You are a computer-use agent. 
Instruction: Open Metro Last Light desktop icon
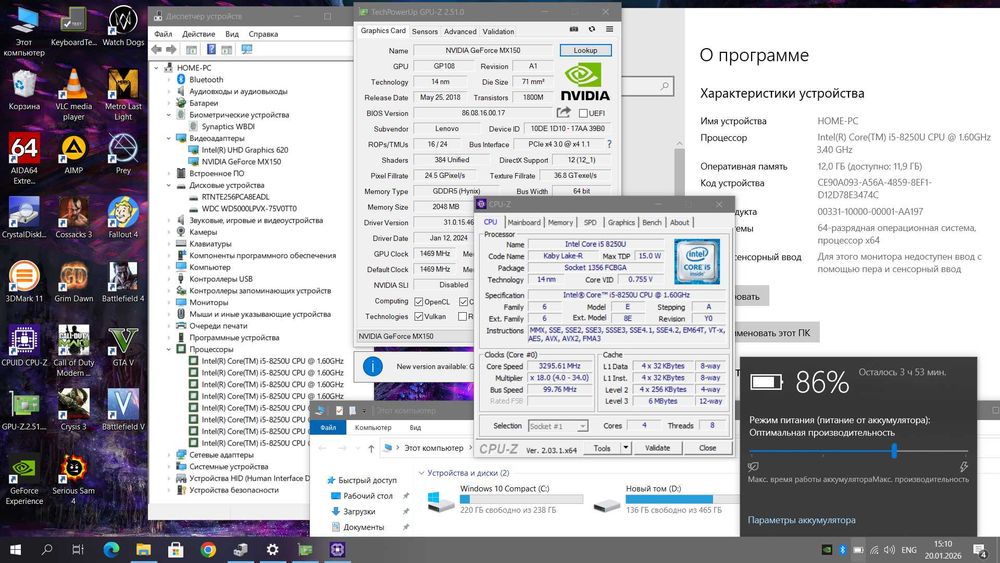123,94
